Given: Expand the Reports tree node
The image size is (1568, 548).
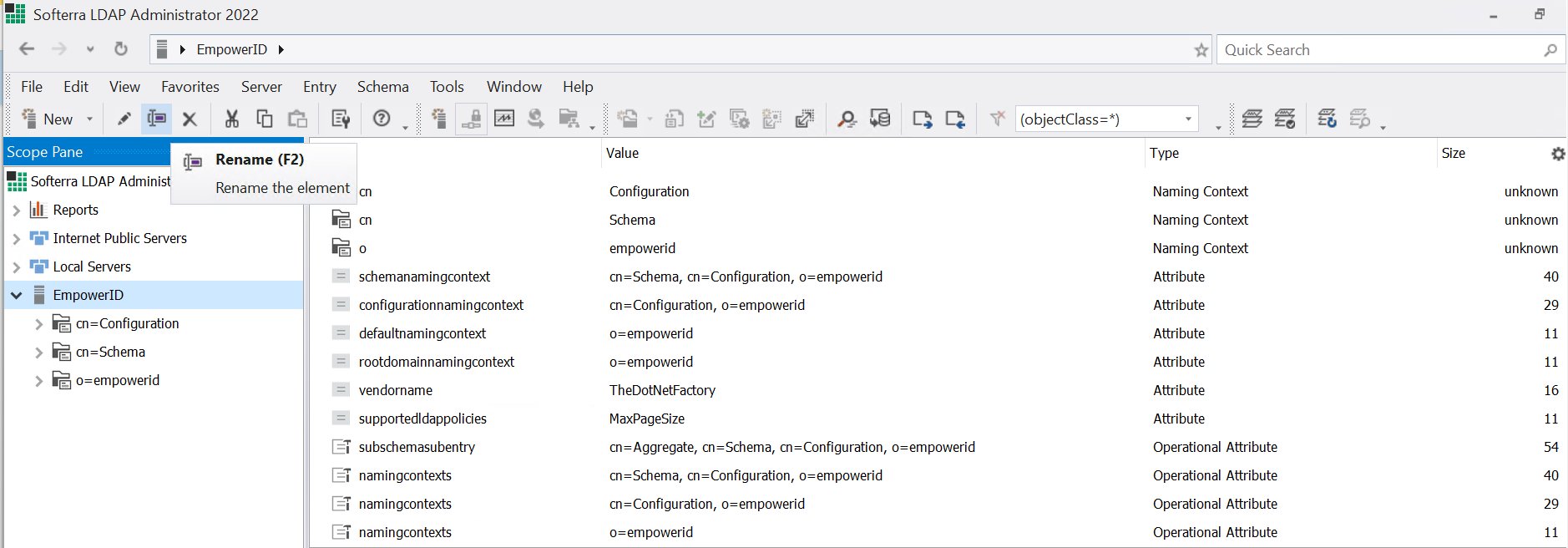Looking at the screenshot, I should (x=16, y=211).
